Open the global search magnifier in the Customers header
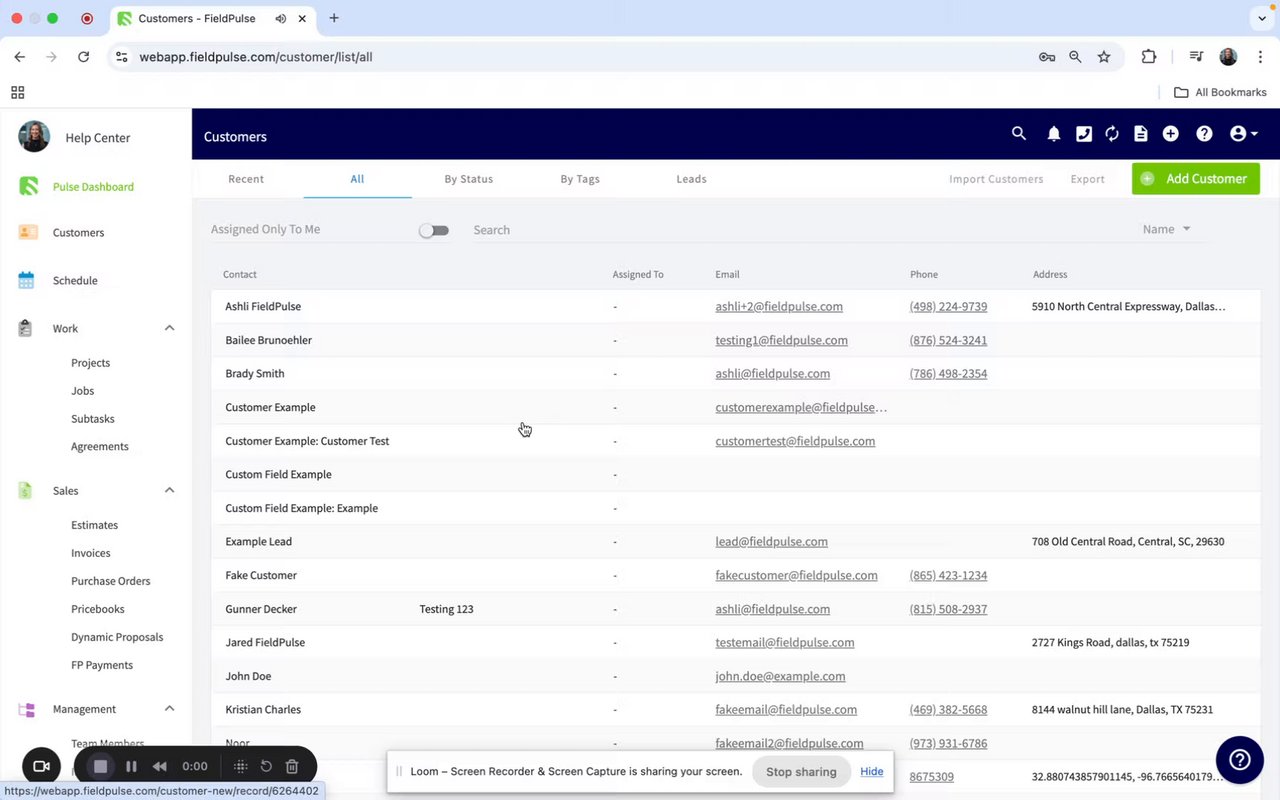The image size is (1280, 800). pyautogui.click(x=1019, y=133)
